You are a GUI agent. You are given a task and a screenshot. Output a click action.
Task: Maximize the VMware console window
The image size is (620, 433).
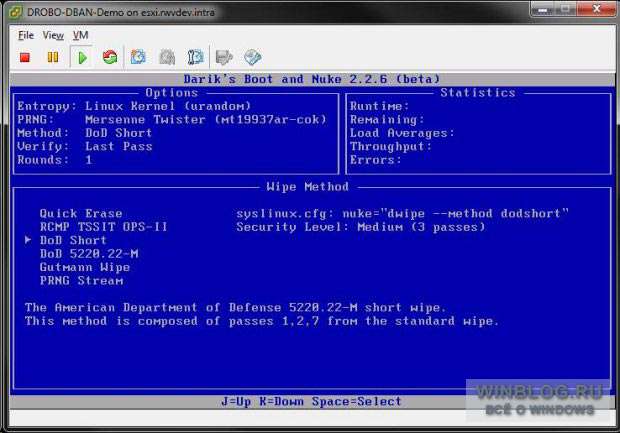click(566, 9)
